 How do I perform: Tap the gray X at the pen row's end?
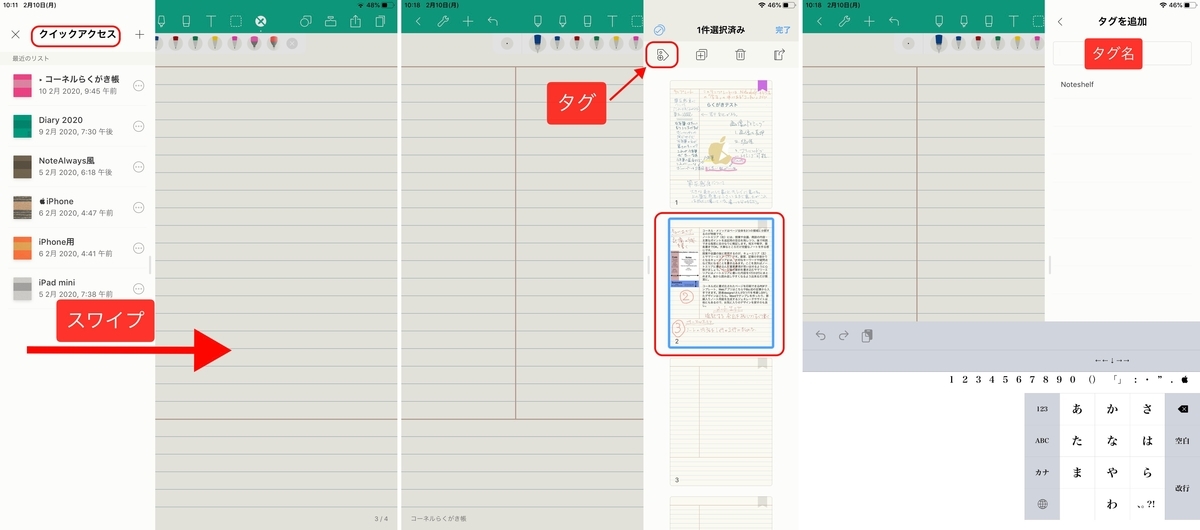[x=292, y=43]
